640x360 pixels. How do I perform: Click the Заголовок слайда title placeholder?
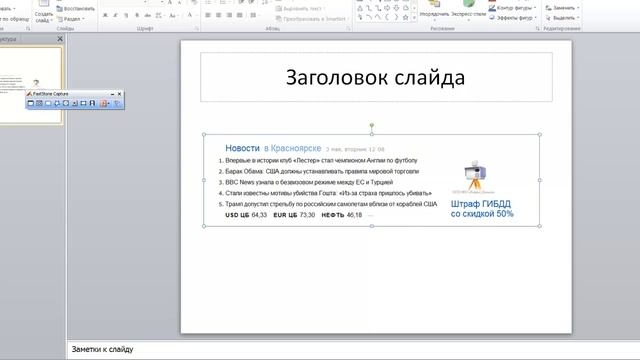[376, 77]
